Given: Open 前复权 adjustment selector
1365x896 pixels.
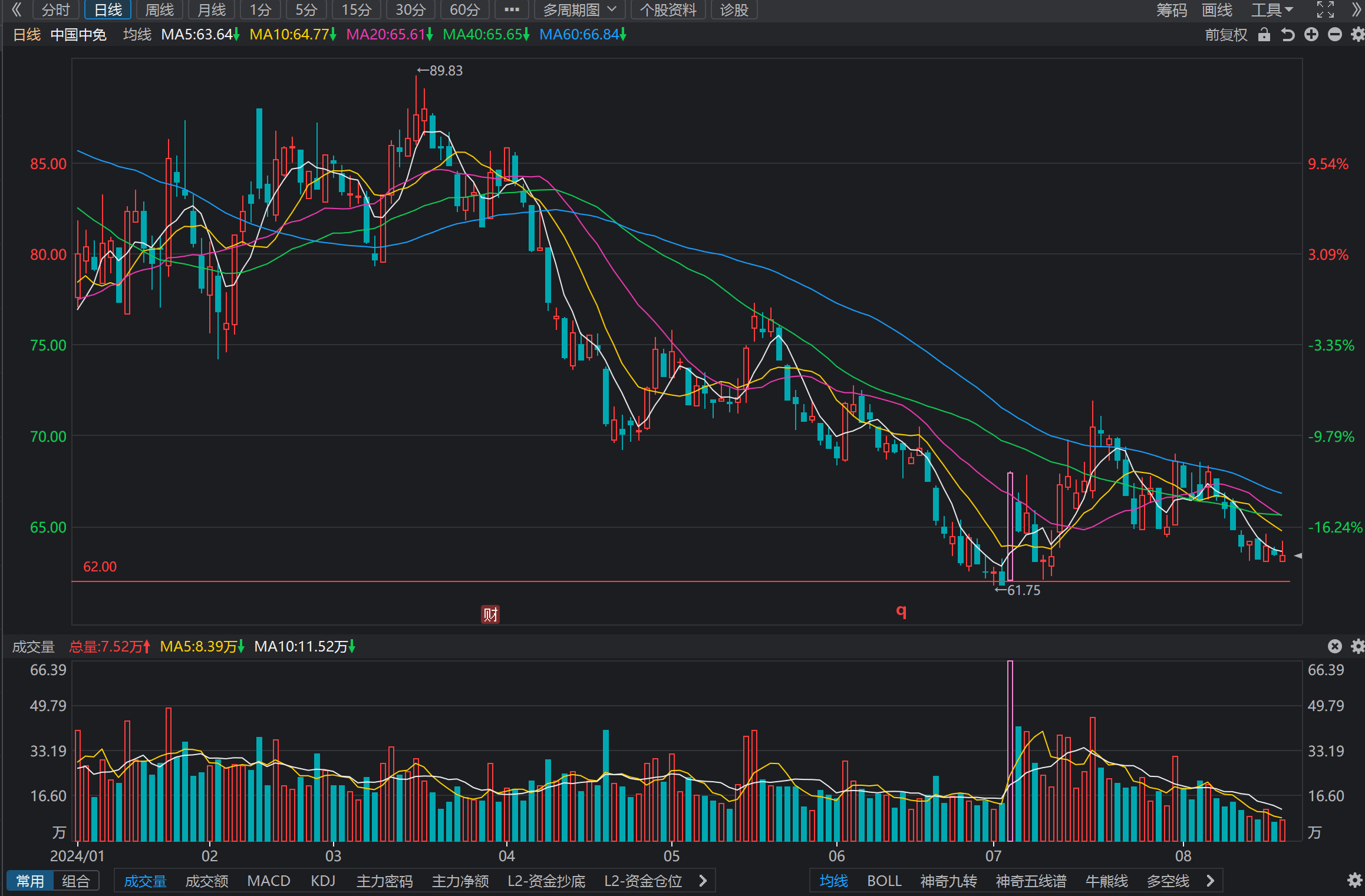Looking at the screenshot, I should pyautogui.click(x=1226, y=35).
